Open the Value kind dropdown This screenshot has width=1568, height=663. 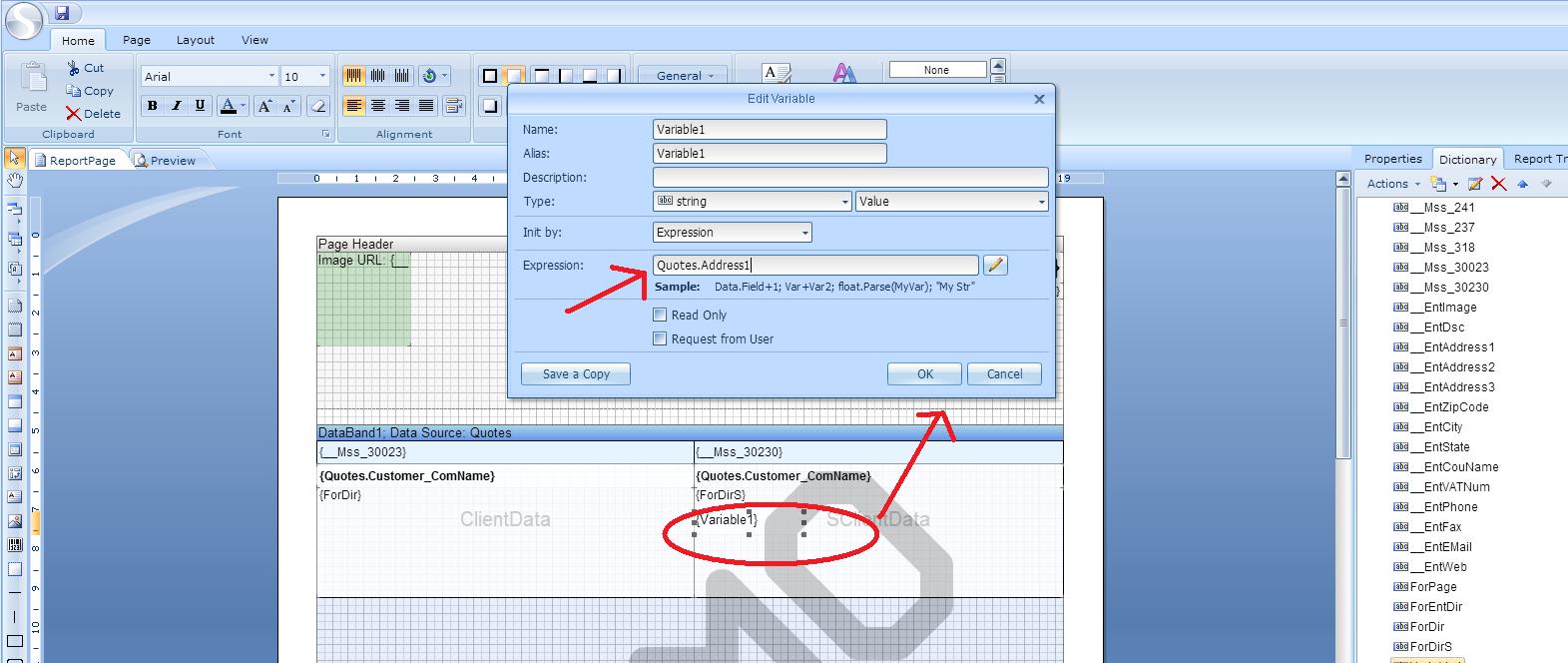pos(952,201)
